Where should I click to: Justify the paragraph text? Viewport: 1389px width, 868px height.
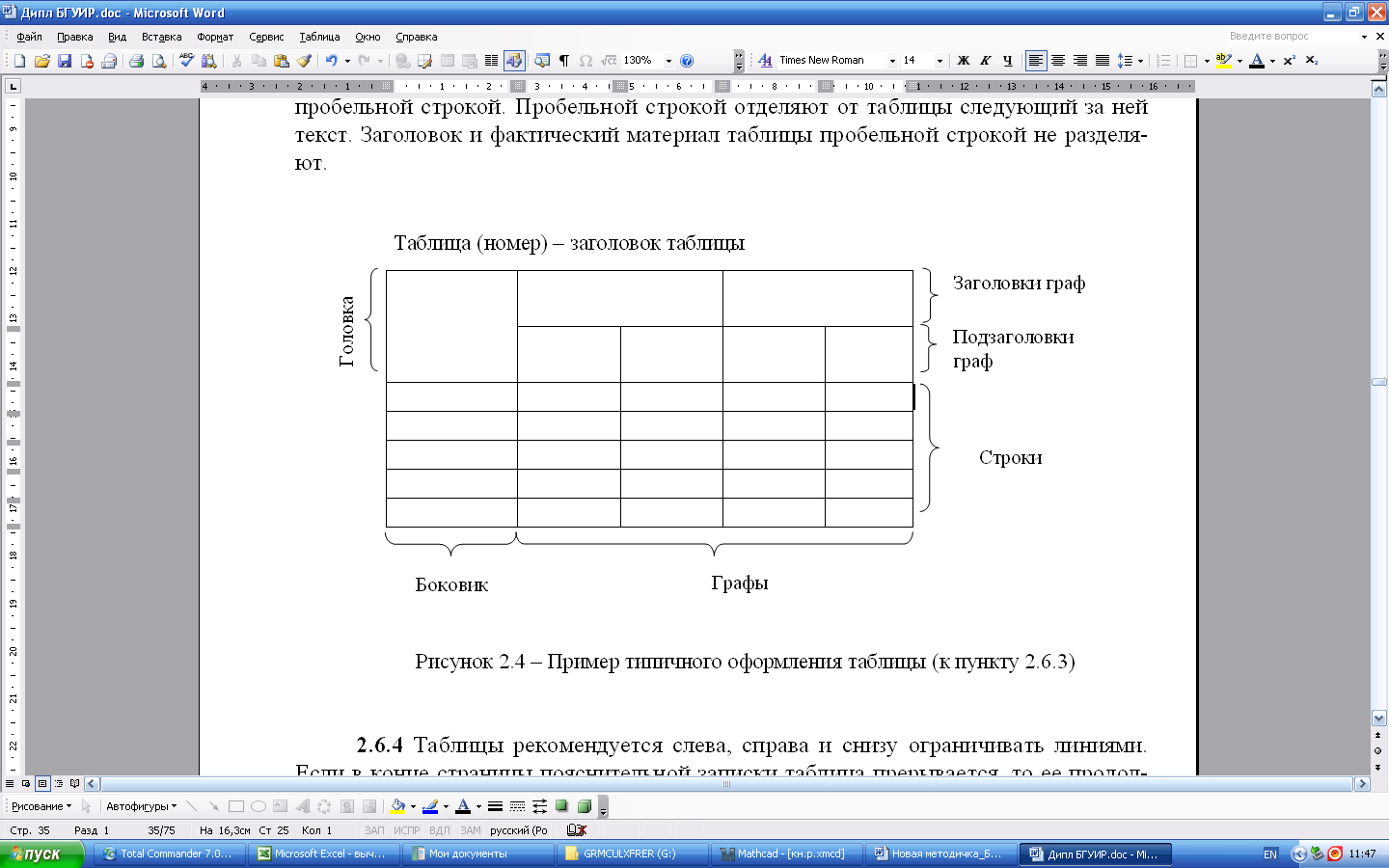pos(1102,61)
